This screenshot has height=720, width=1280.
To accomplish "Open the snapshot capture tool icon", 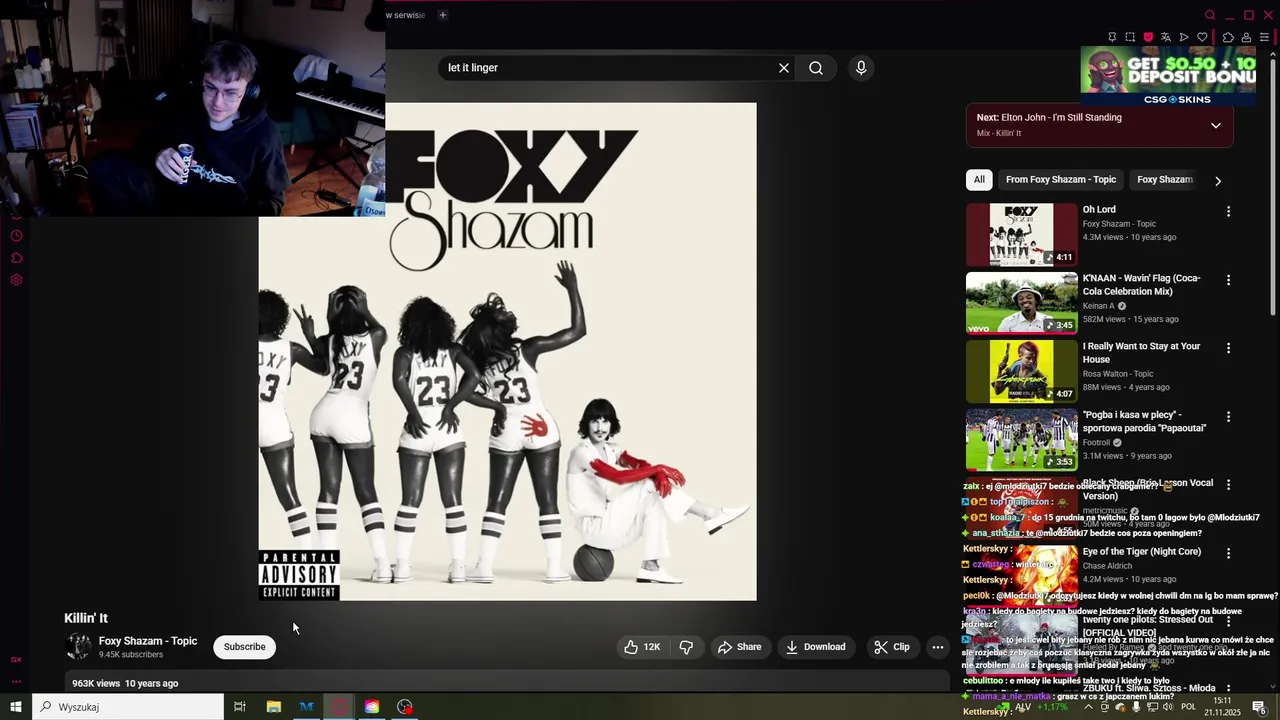I will pyautogui.click(x=1130, y=37).
